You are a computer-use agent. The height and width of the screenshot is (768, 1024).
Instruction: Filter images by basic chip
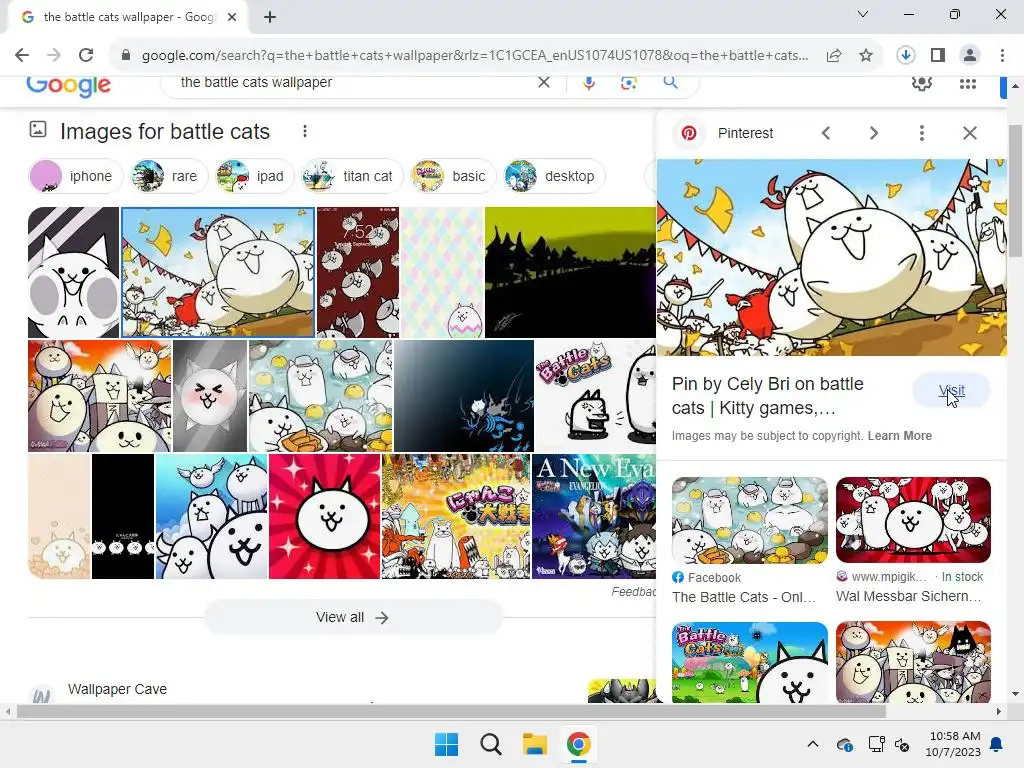point(453,176)
